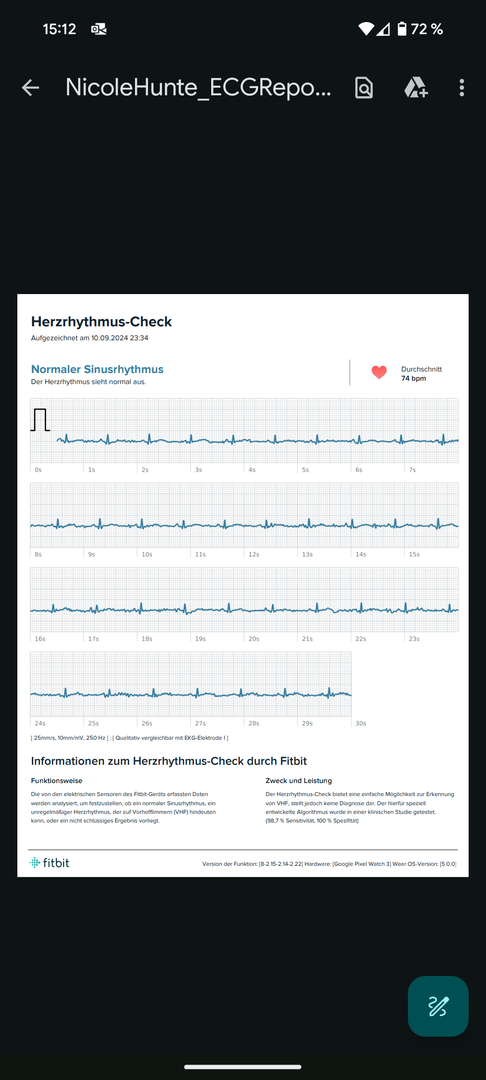Image resolution: width=486 pixels, height=1080 pixels.
Task: Open the find-in-document search icon
Action: tap(363, 87)
